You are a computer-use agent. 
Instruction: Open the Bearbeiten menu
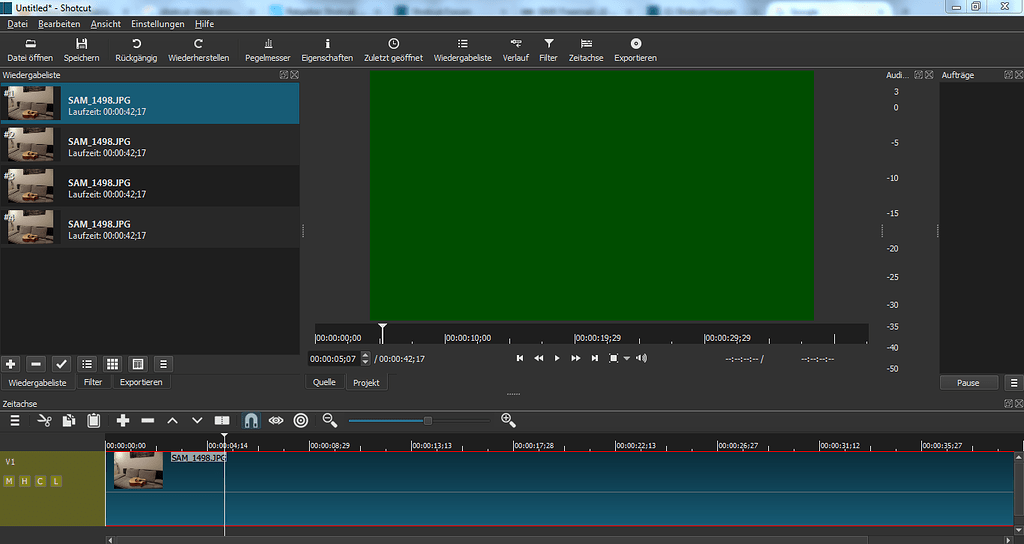(x=59, y=24)
